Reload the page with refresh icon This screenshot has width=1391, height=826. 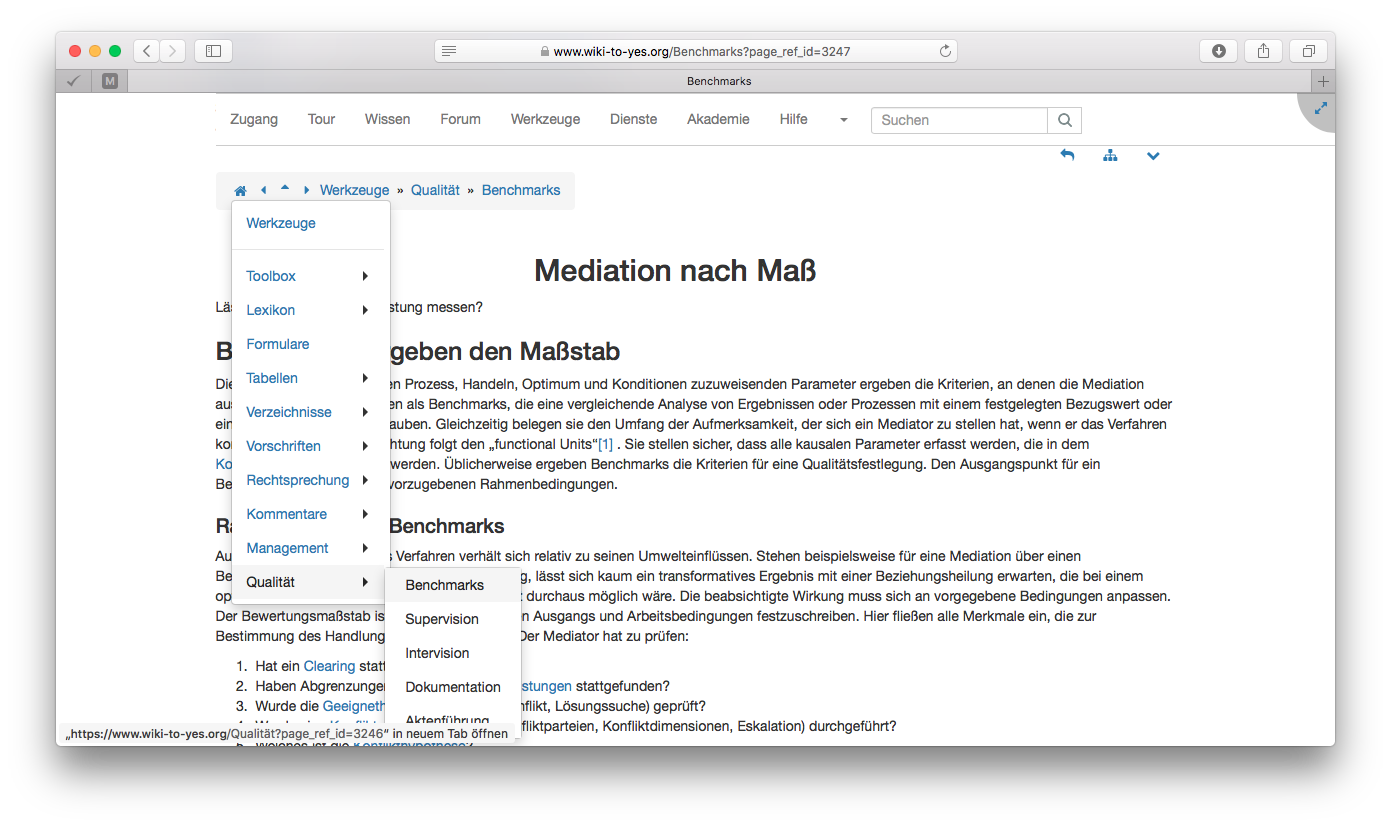[944, 51]
